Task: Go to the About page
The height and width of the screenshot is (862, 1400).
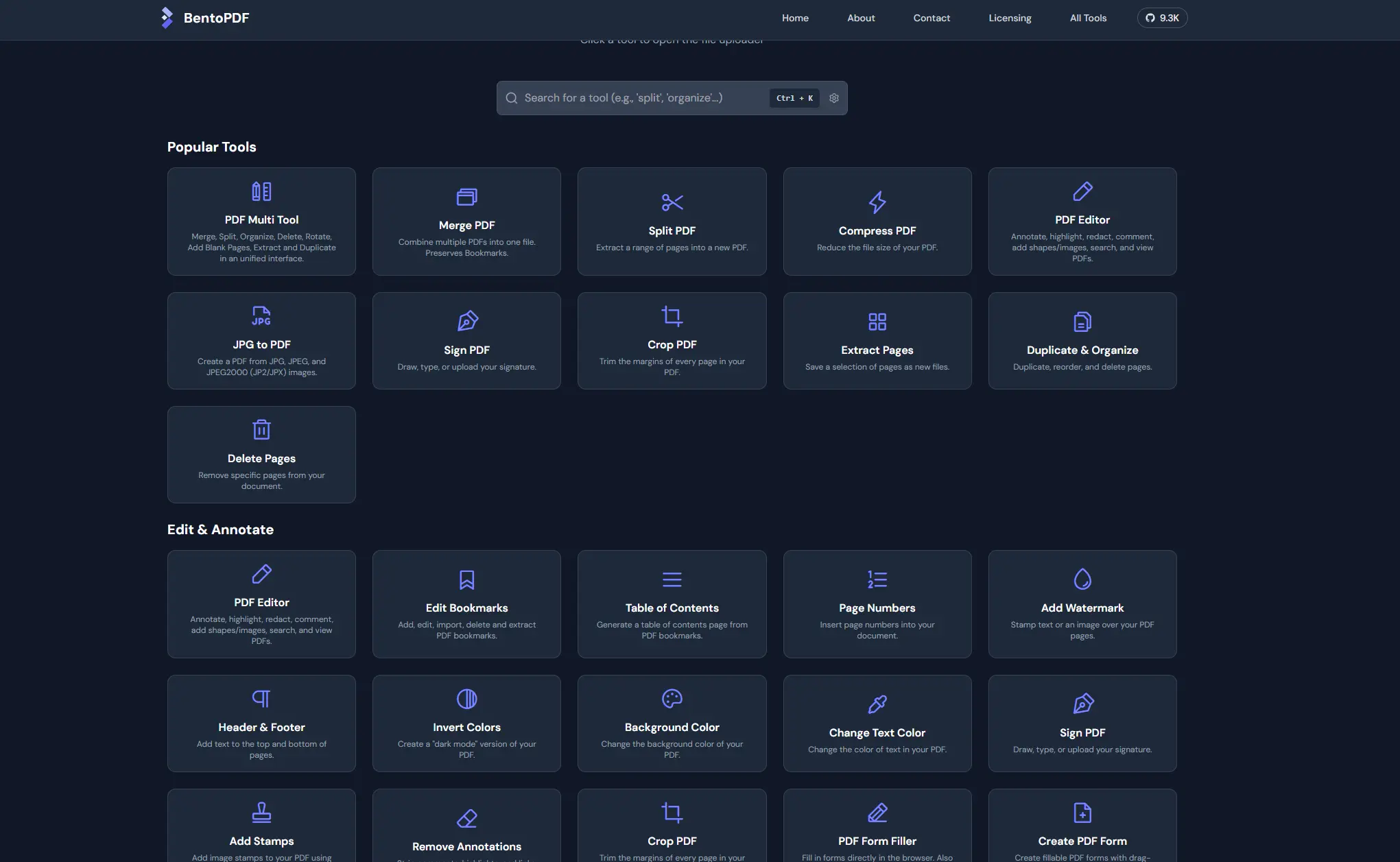Action: pyautogui.click(x=861, y=18)
